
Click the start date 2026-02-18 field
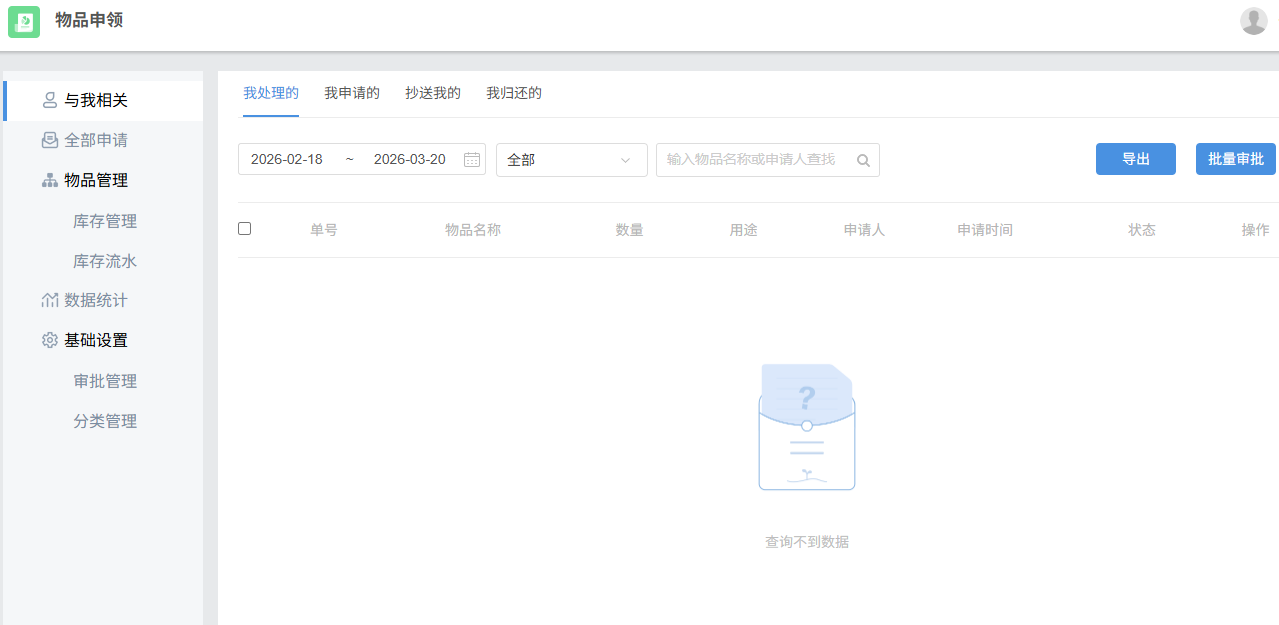pos(287,160)
